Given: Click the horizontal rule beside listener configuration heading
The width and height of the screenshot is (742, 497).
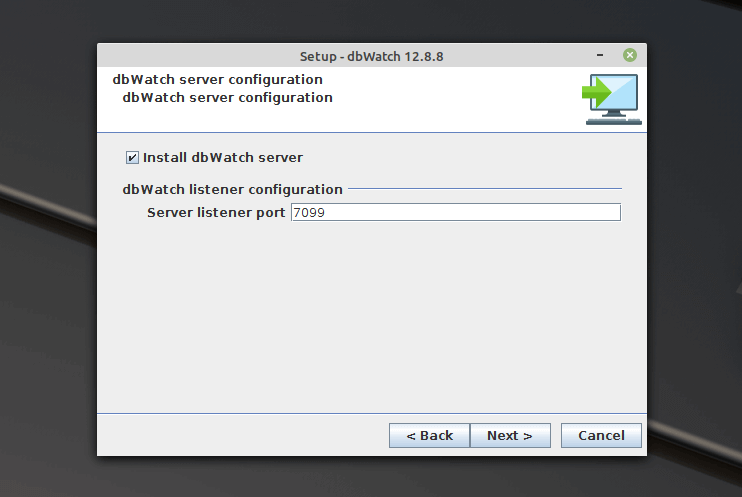Looking at the screenshot, I should click(x=485, y=188).
